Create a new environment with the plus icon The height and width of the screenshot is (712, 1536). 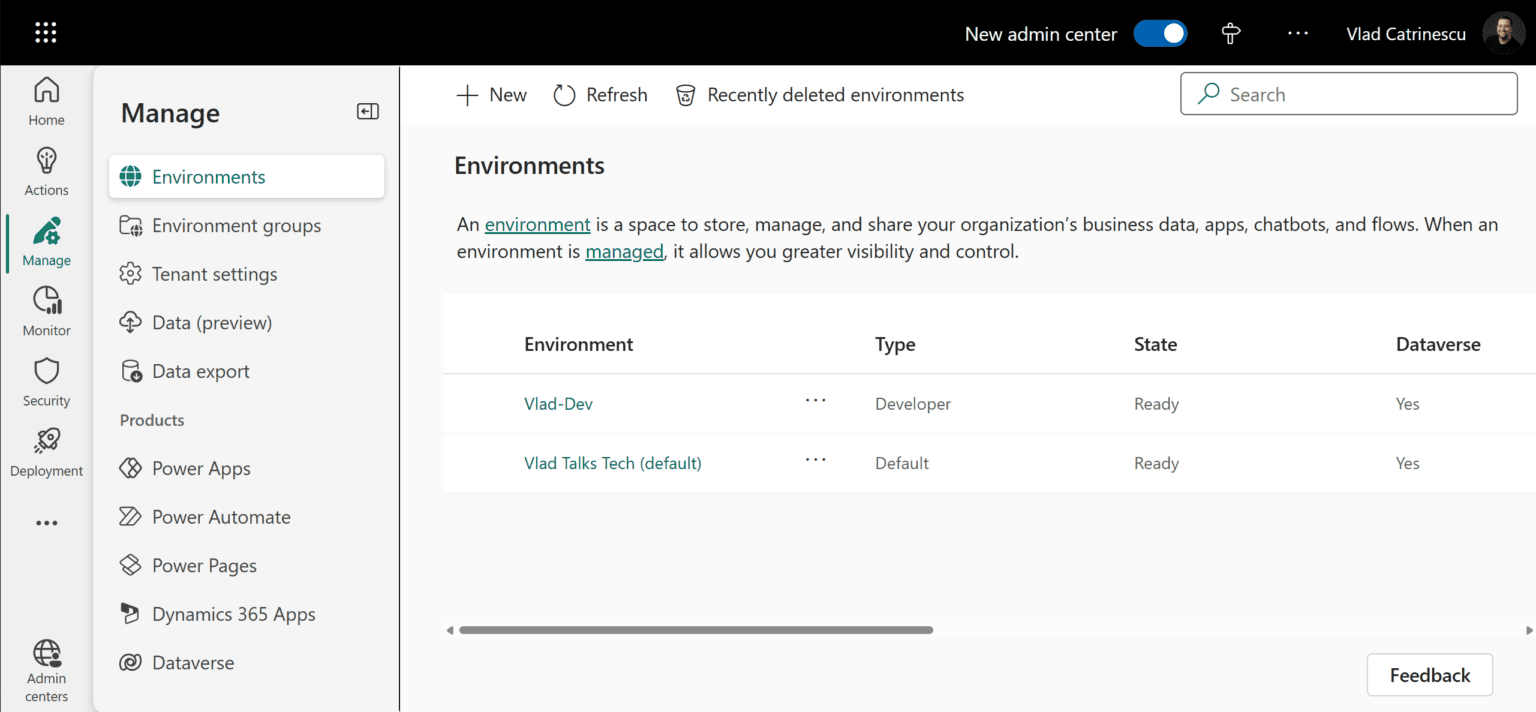pos(490,94)
